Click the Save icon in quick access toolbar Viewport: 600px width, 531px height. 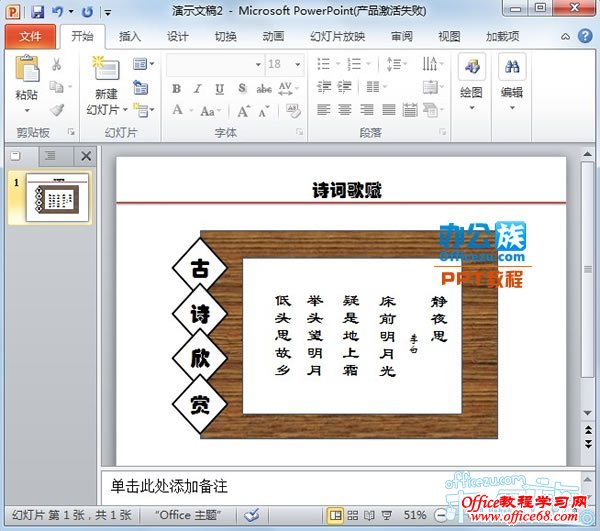coord(37,11)
